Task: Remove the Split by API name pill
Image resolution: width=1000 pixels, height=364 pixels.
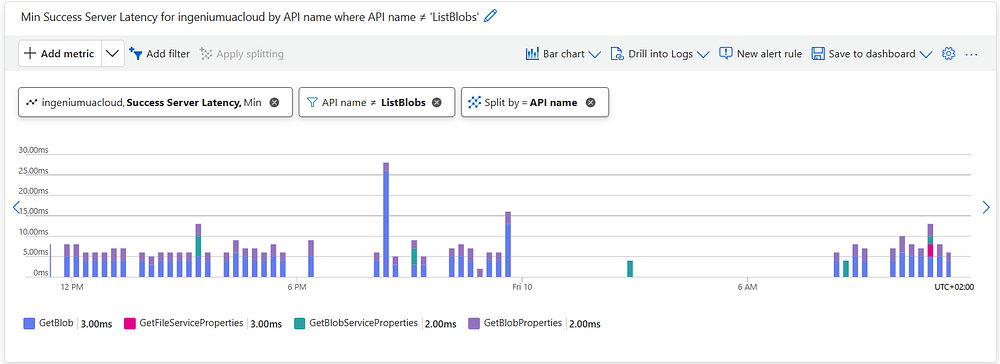Action: pyautogui.click(x=591, y=102)
